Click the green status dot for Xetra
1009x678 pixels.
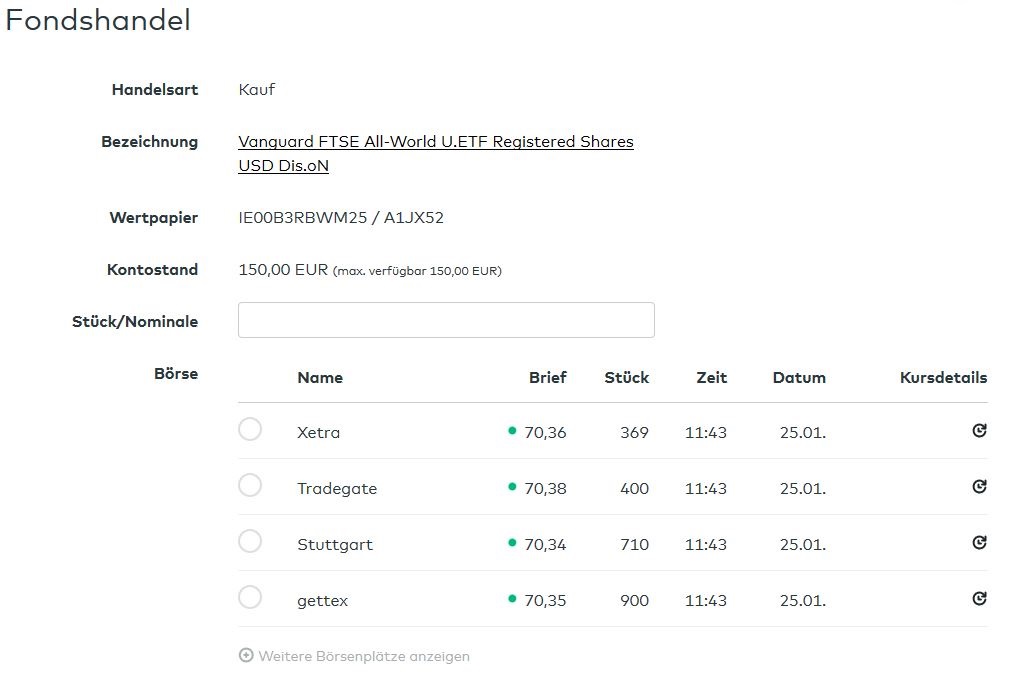click(512, 431)
